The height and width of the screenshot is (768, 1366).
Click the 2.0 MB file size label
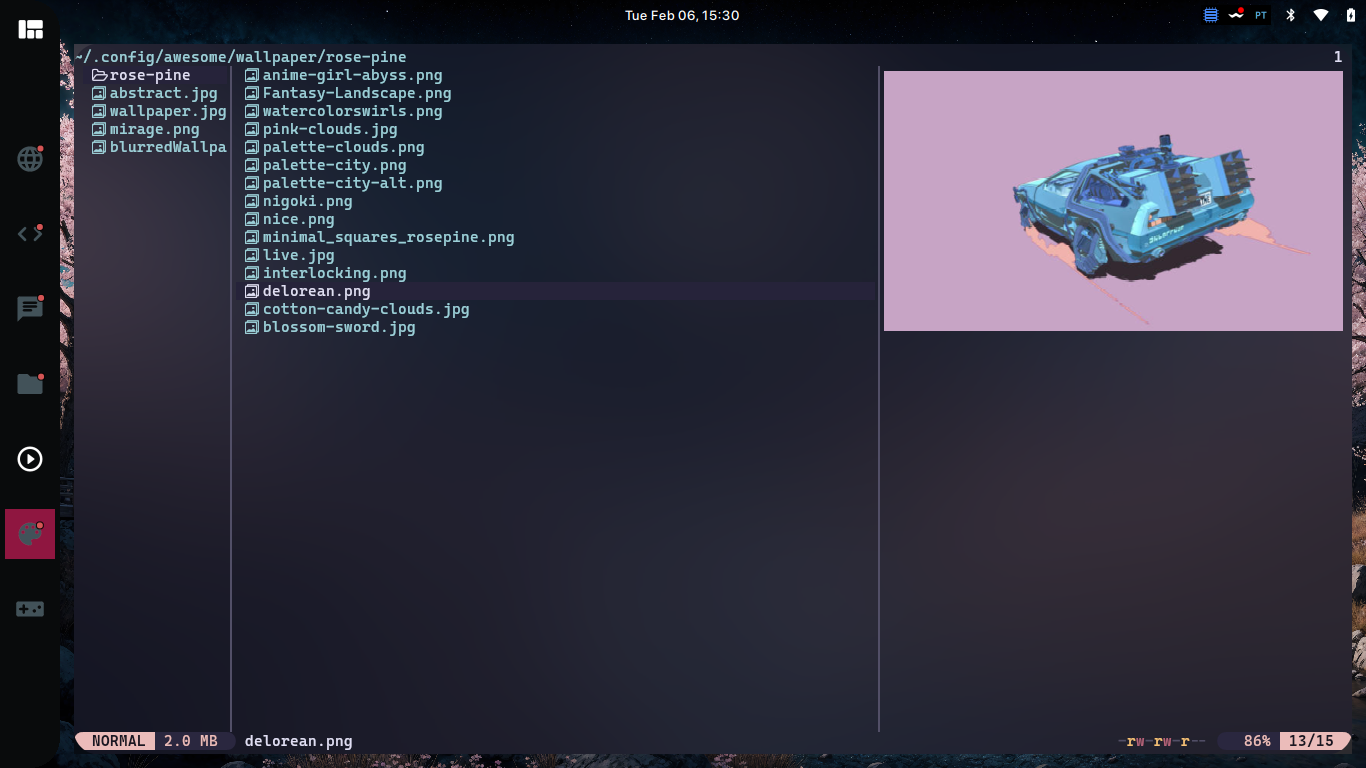190,741
